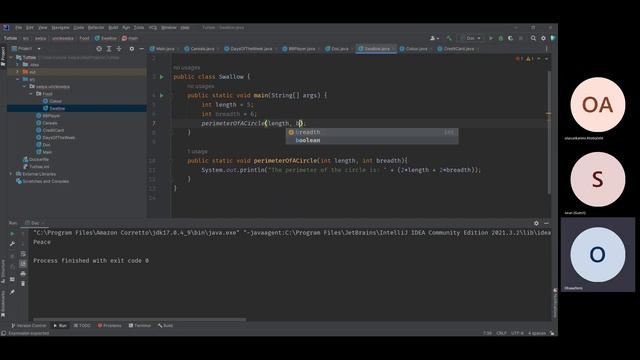Expand the idea folder in the tree

click(18, 64)
